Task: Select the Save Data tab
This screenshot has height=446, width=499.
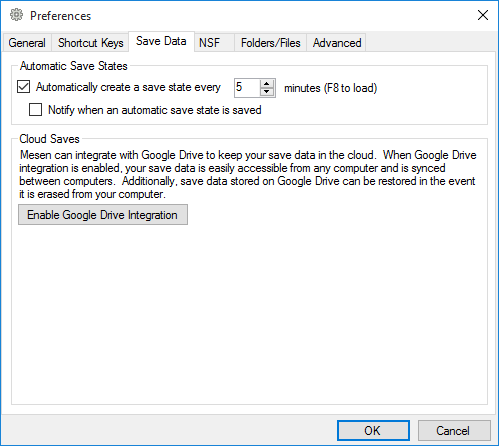Action: 161,41
